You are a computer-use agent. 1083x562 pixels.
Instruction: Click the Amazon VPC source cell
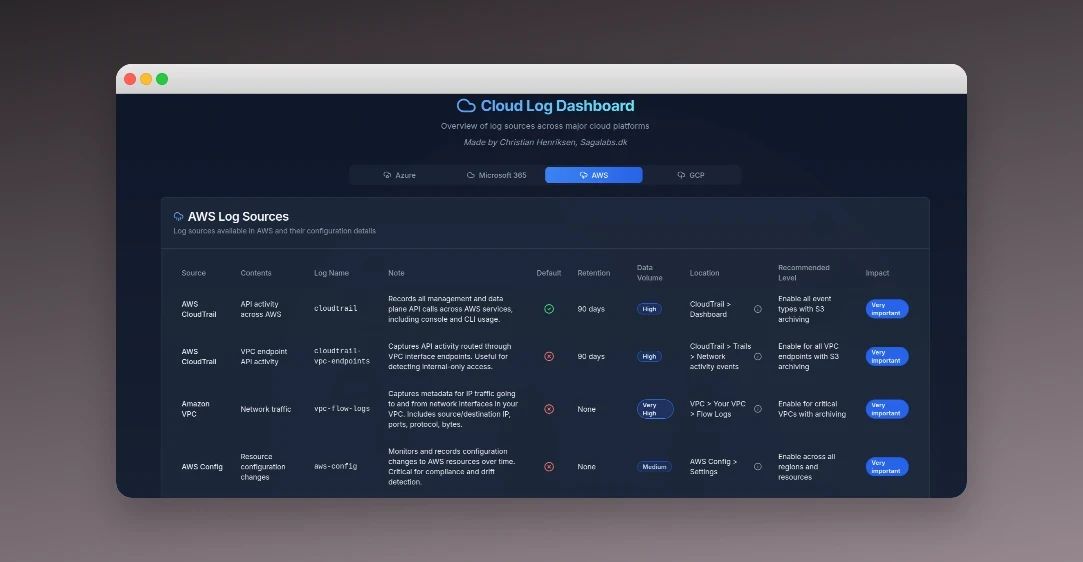pos(195,409)
